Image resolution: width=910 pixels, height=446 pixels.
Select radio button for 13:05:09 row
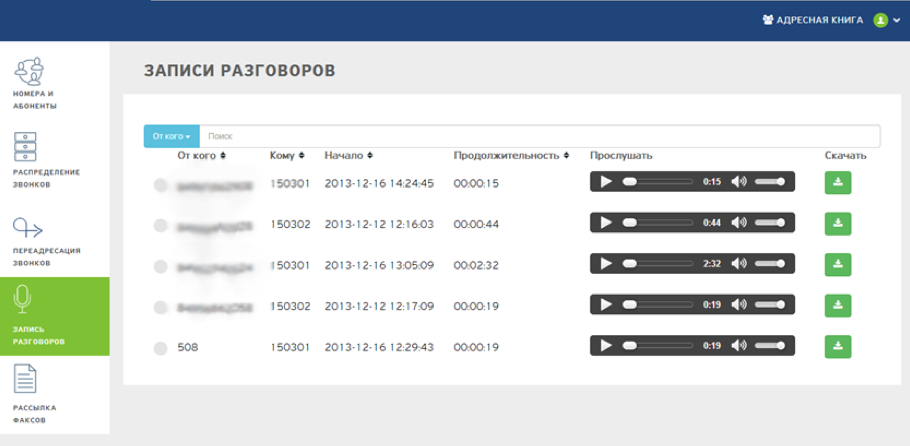click(160, 267)
